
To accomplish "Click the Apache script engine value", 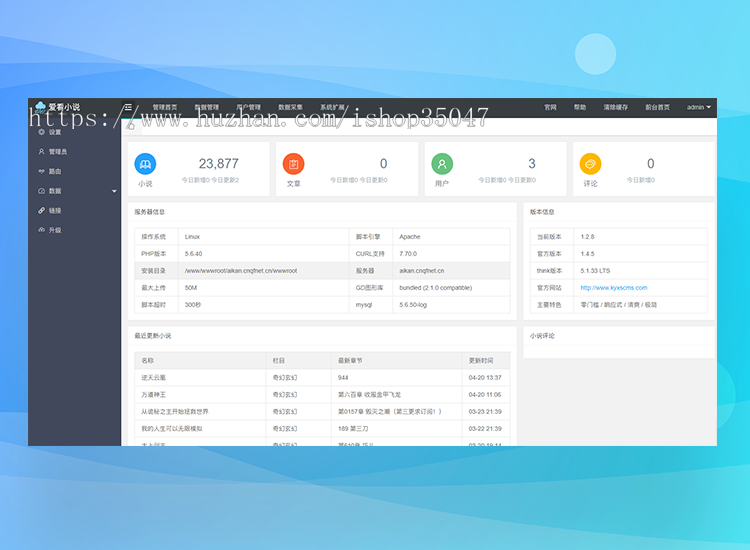I will pyautogui.click(x=410, y=237).
